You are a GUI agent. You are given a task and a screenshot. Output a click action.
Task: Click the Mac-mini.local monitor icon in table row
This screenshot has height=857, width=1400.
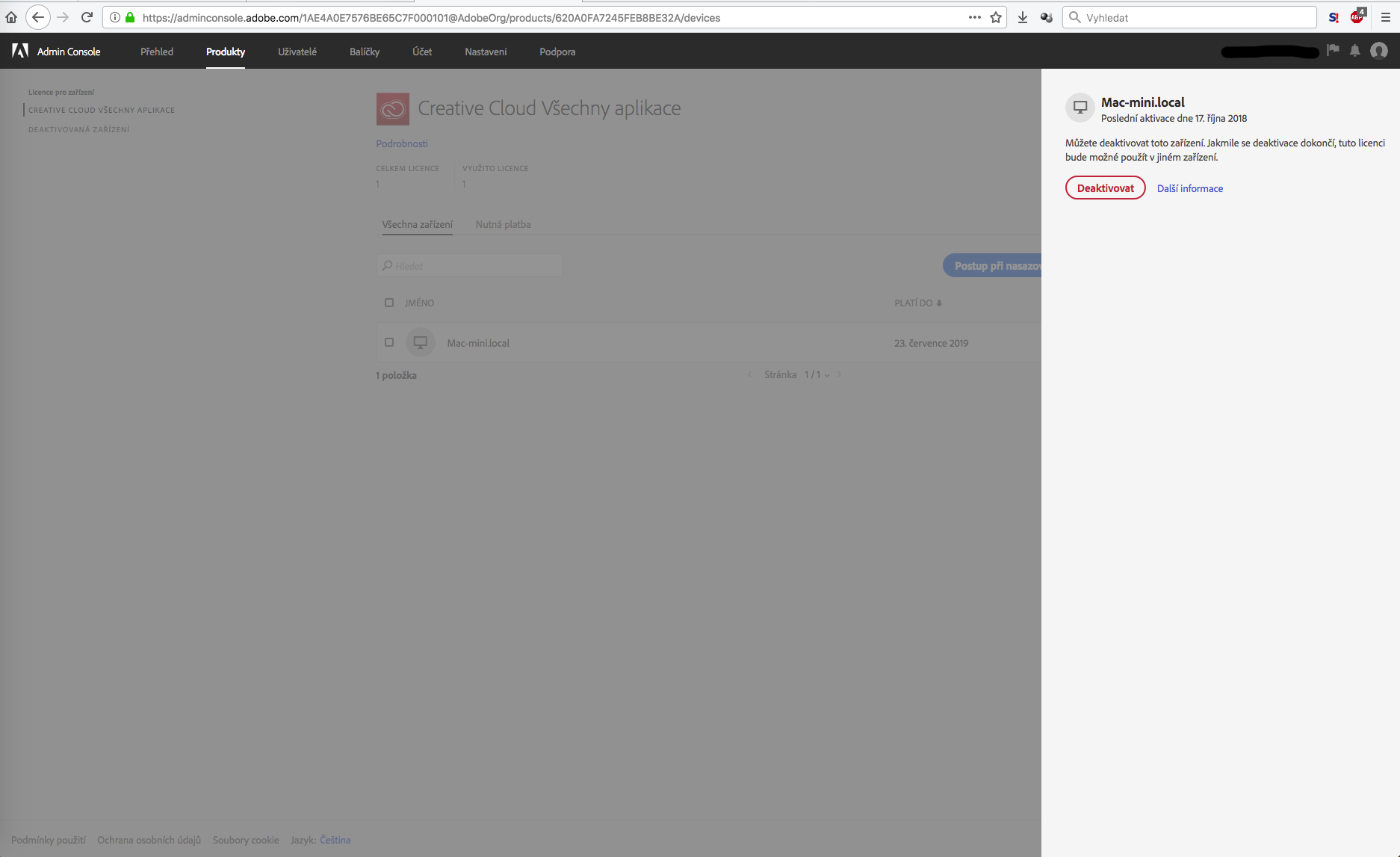pyautogui.click(x=421, y=342)
